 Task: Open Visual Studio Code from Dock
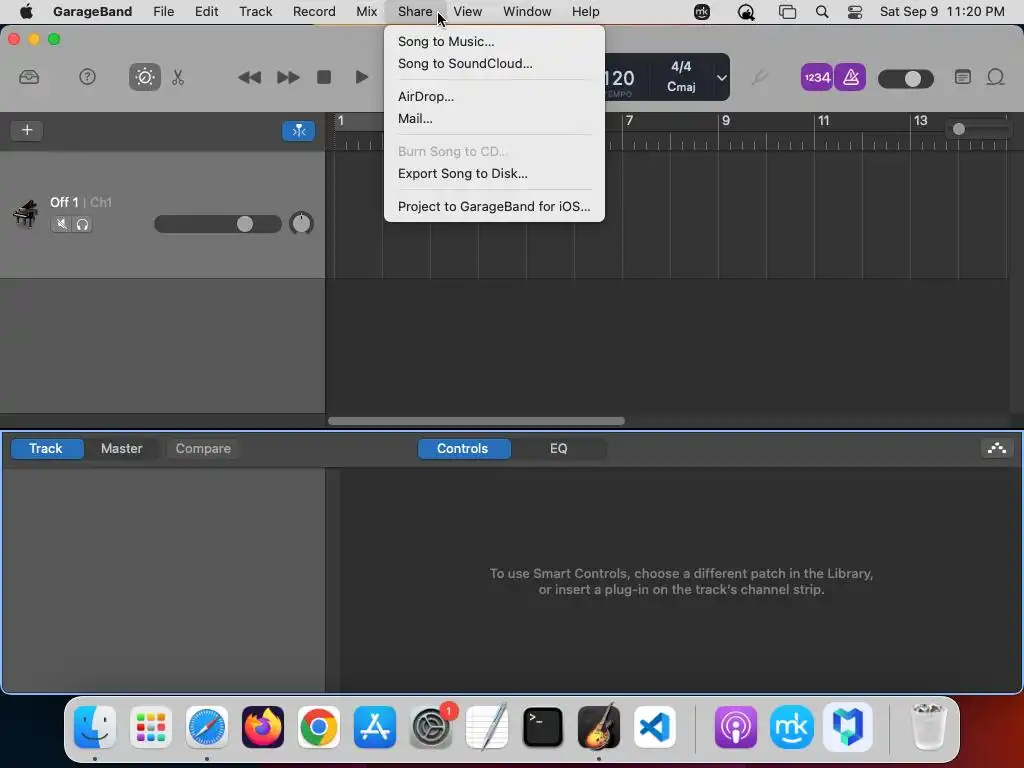[655, 727]
